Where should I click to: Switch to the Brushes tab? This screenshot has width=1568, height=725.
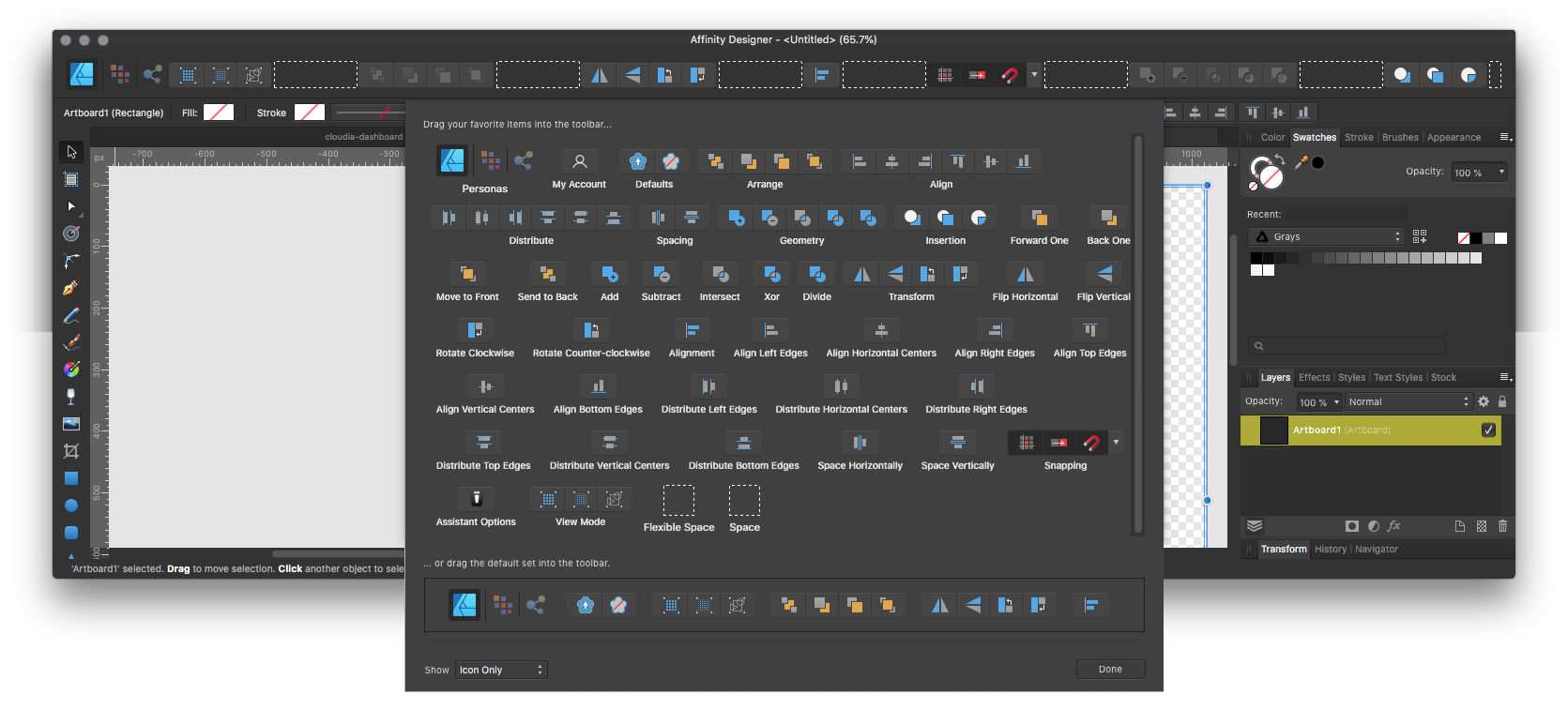pyautogui.click(x=1400, y=137)
